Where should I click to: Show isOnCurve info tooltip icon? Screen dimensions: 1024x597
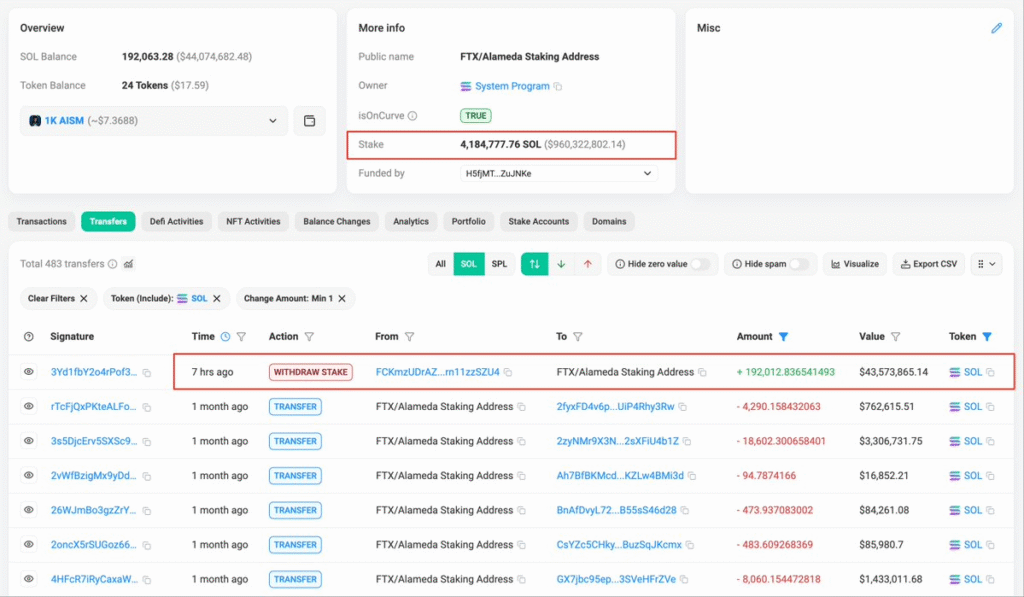click(x=412, y=116)
